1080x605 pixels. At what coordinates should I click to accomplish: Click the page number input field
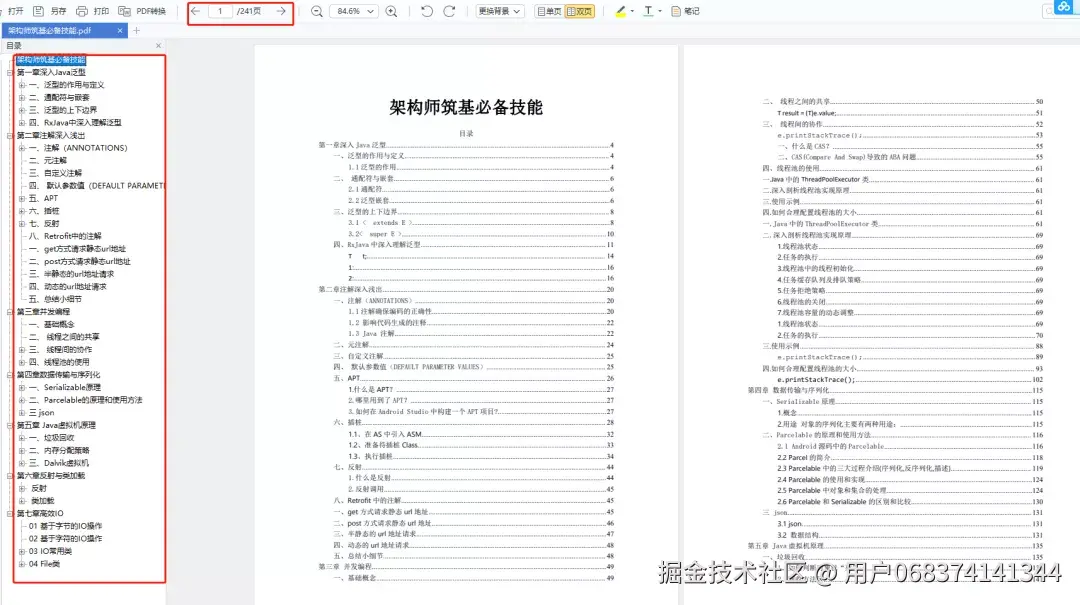(x=220, y=11)
